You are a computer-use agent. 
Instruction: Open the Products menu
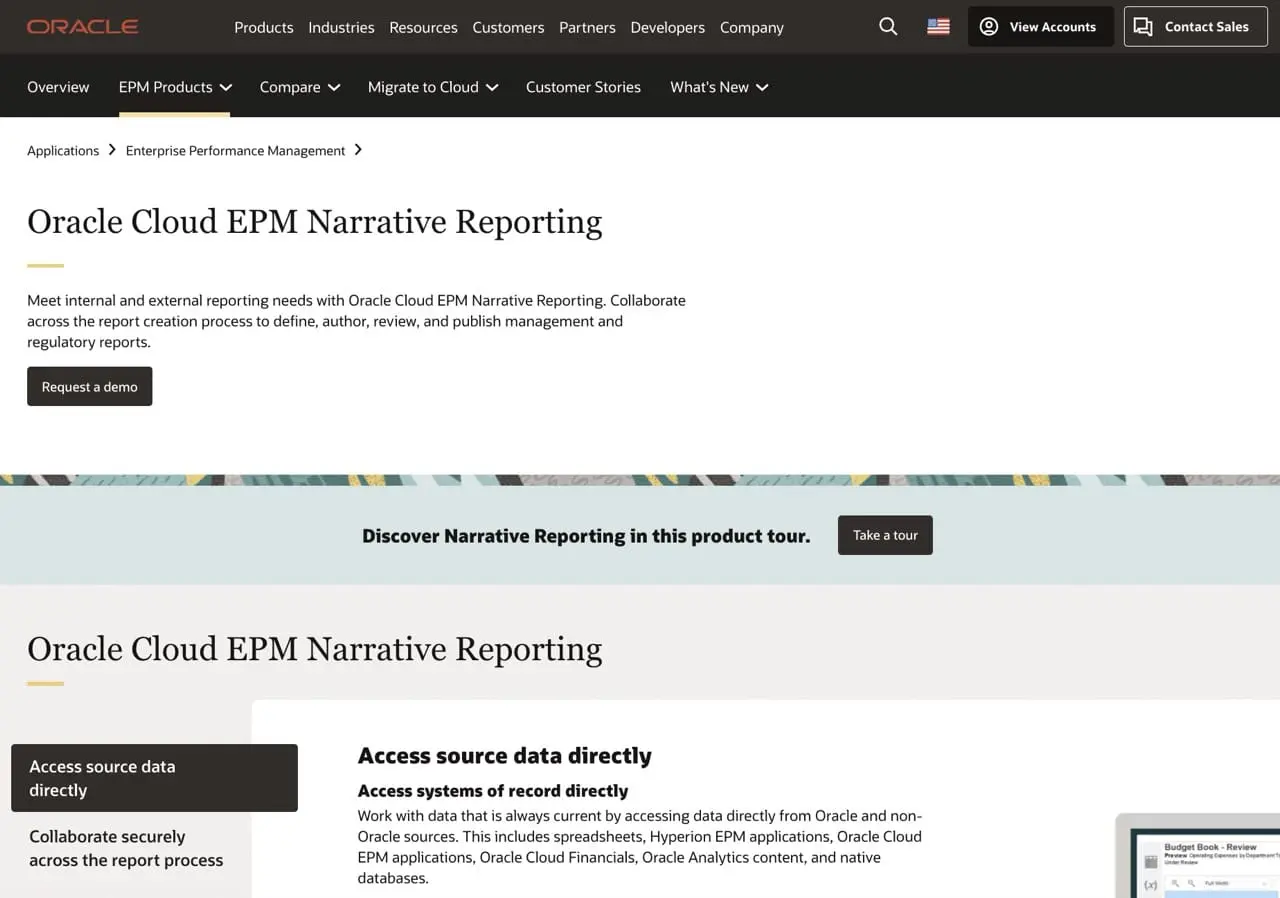coord(263,27)
